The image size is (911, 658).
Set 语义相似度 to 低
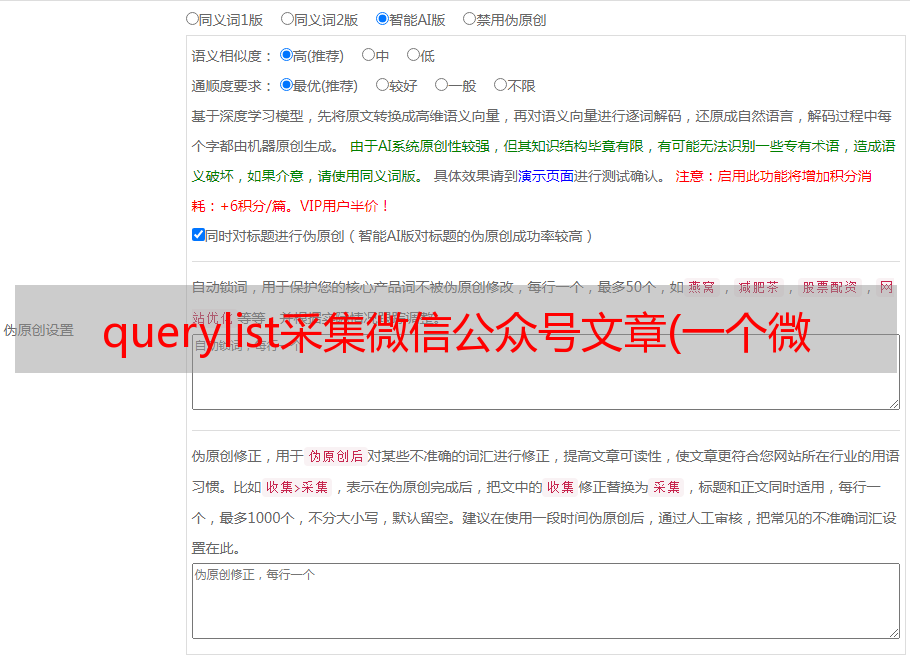coord(413,55)
